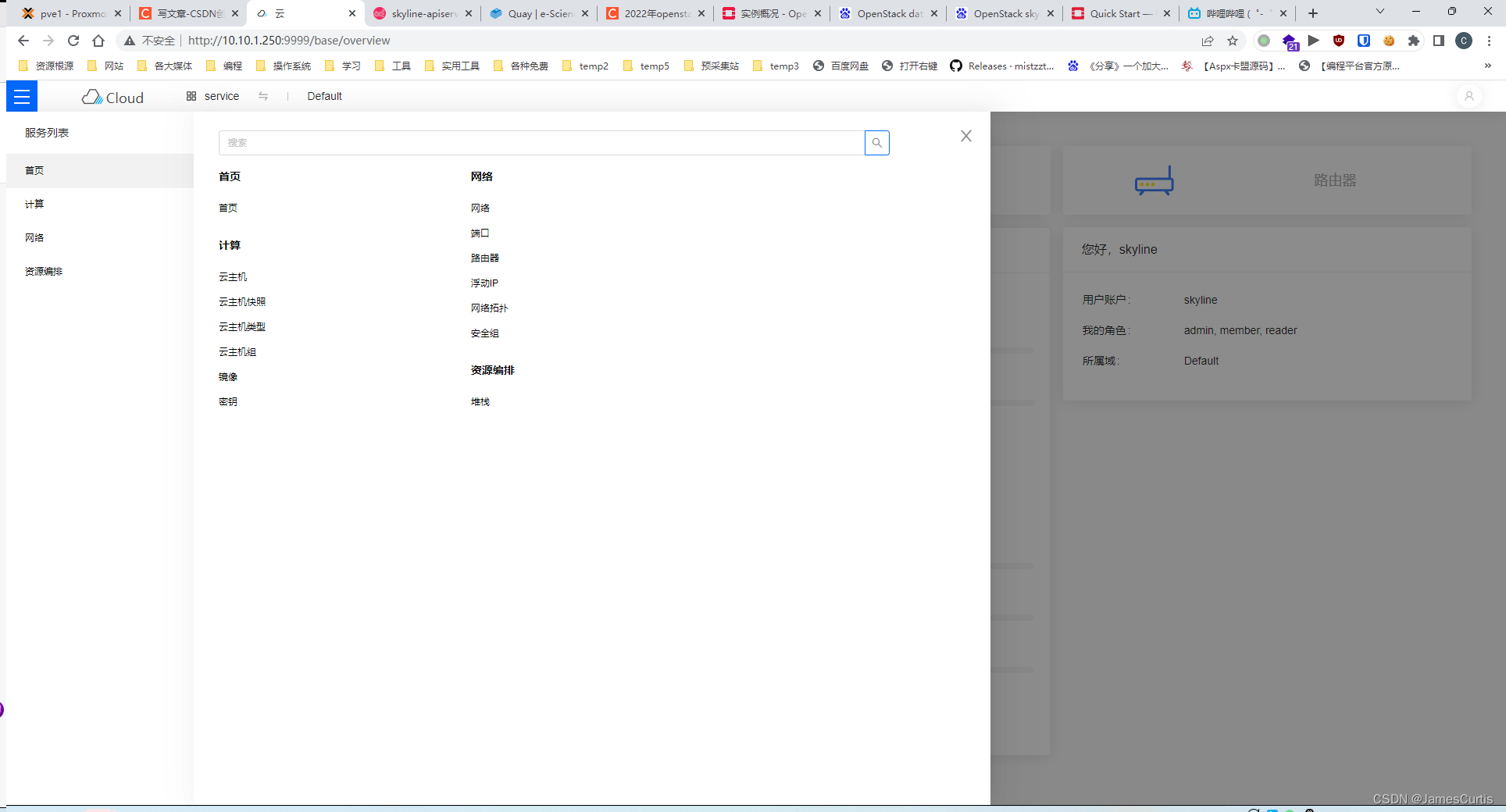Open the 浮动IP link
Screen dimensions: 1506x812
pyautogui.click(x=484, y=283)
